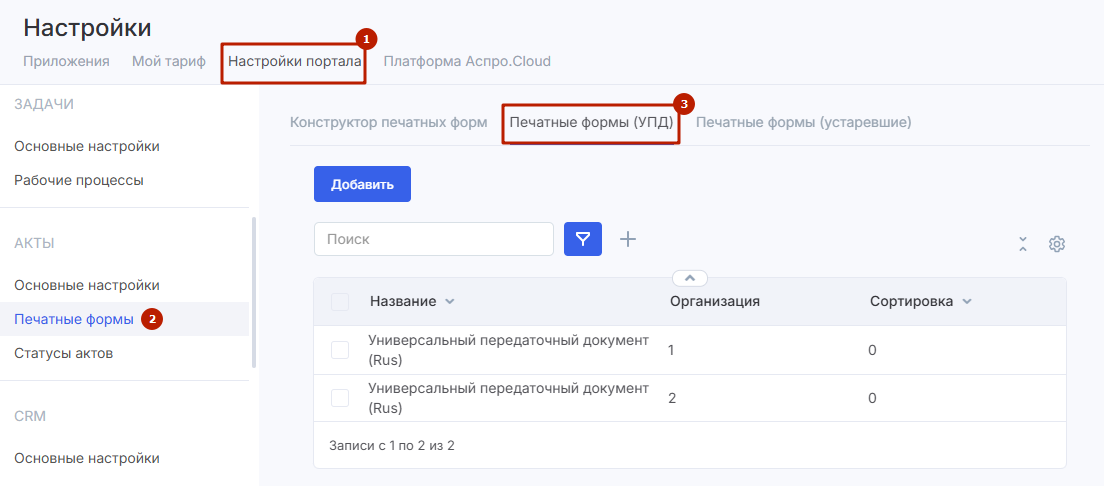Go to Мой тариф tab
This screenshot has height=486, width=1104.
[x=168, y=61]
